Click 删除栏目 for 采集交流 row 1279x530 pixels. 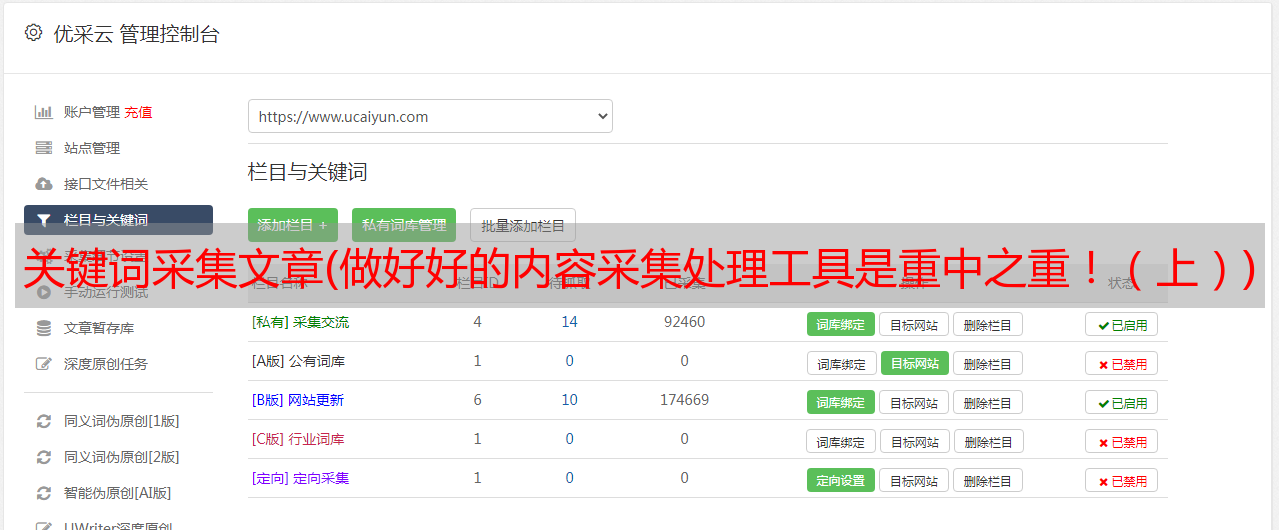point(987,324)
